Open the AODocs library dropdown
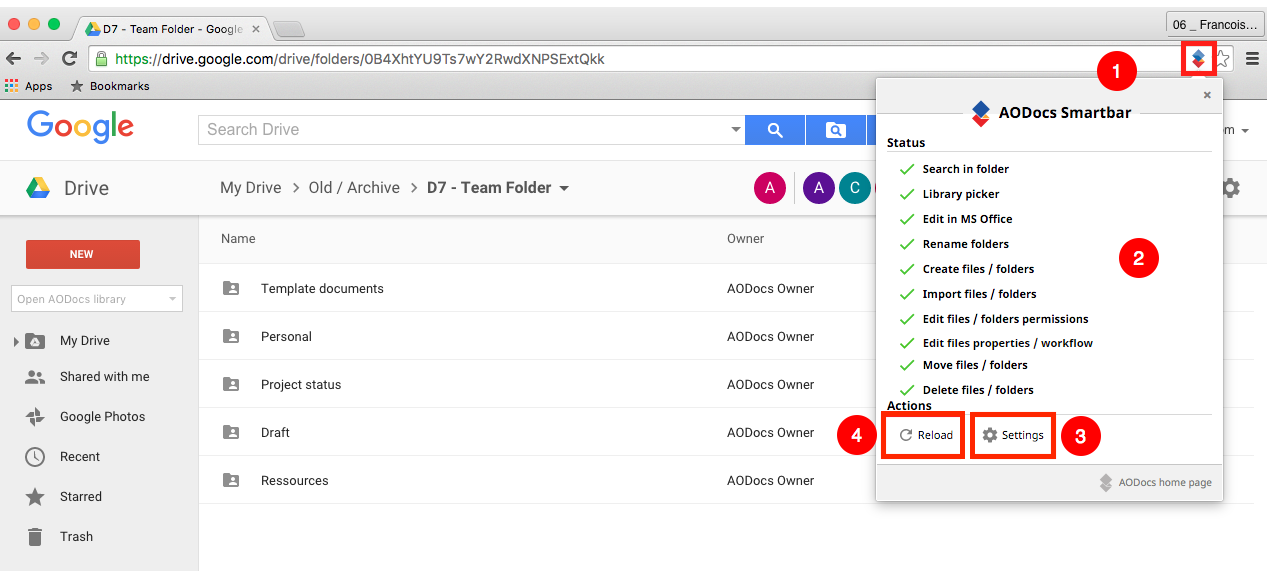The image size is (1267, 571). point(97,299)
